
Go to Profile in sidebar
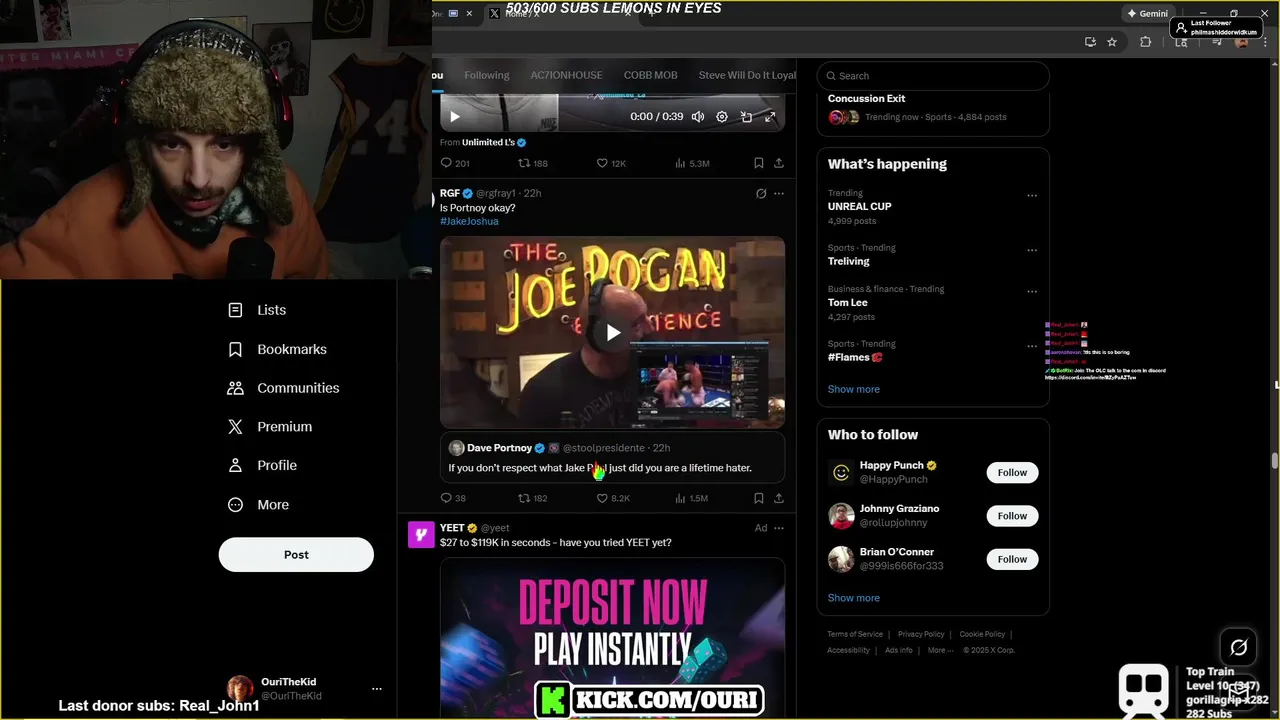tap(262, 465)
